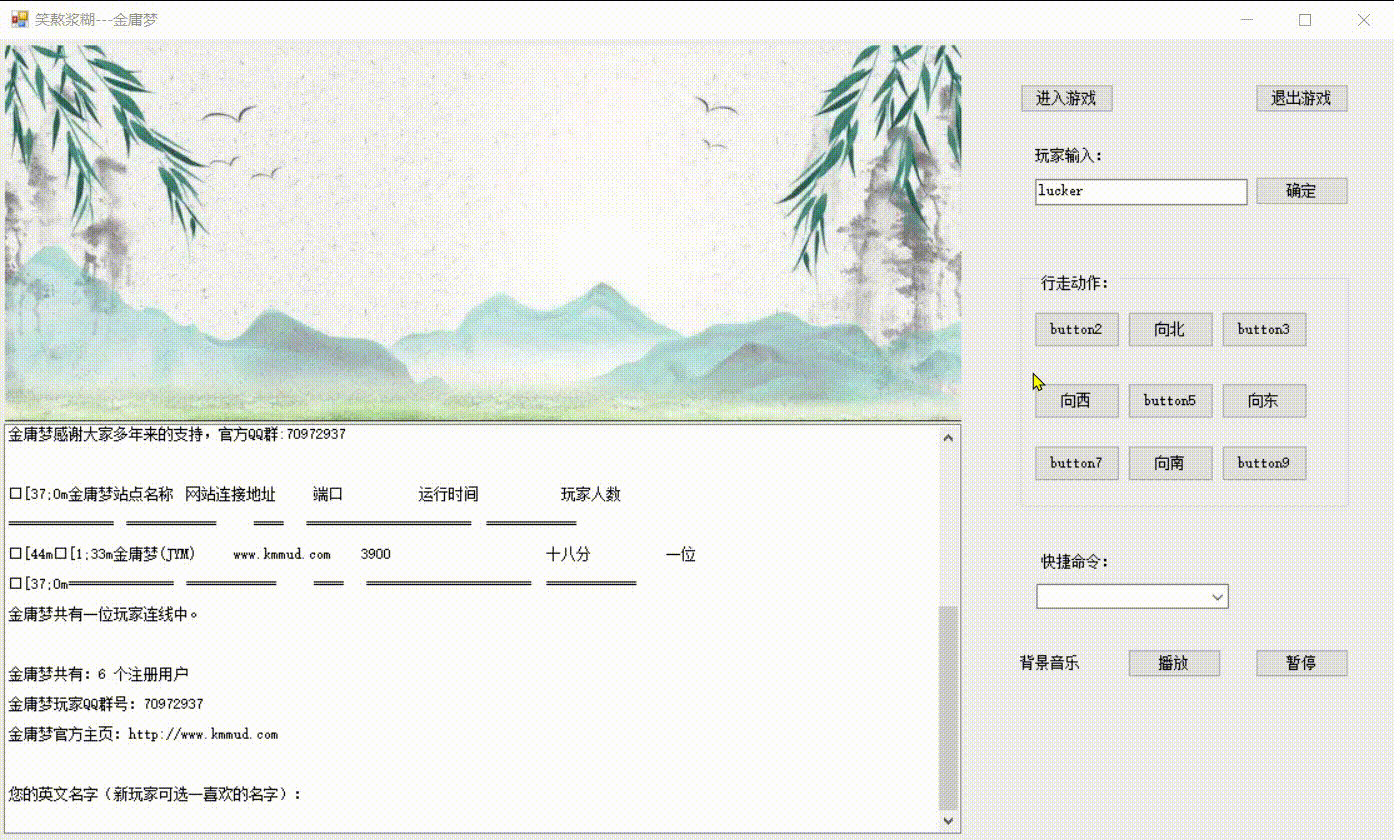Click the 行走动作 group label
Image resolution: width=1394 pixels, height=840 pixels.
click(x=1075, y=283)
